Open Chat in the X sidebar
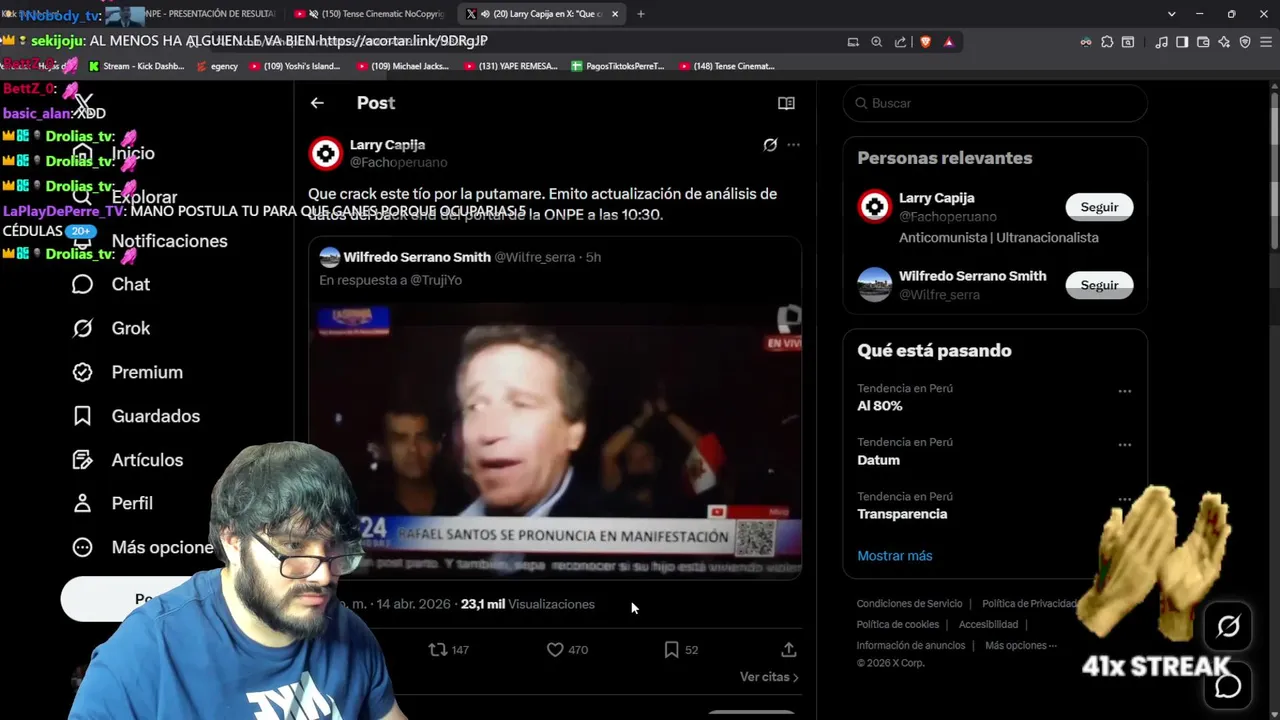Screen dimensions: 1280x720 tap(111, 285)
